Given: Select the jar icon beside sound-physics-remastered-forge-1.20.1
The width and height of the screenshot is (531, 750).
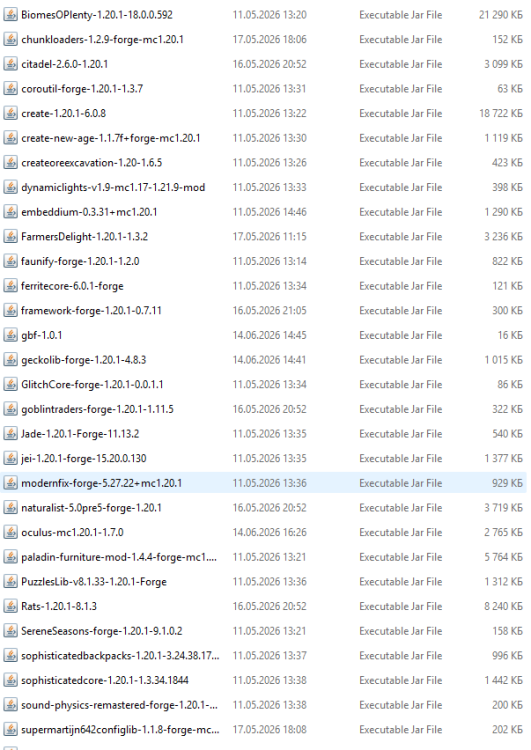Looking at the screenshot, I should coord(11,705).
